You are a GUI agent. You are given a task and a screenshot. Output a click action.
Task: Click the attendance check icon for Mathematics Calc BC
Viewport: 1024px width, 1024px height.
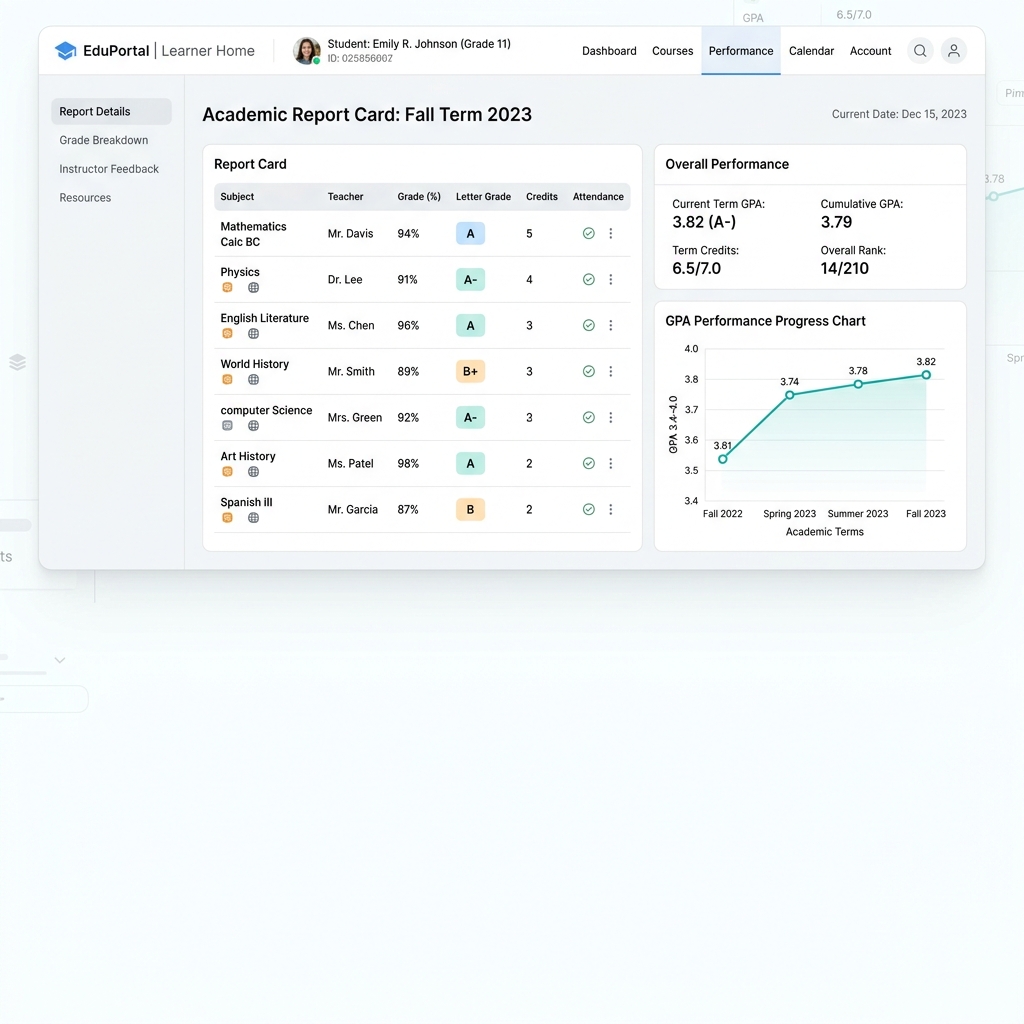588,233
